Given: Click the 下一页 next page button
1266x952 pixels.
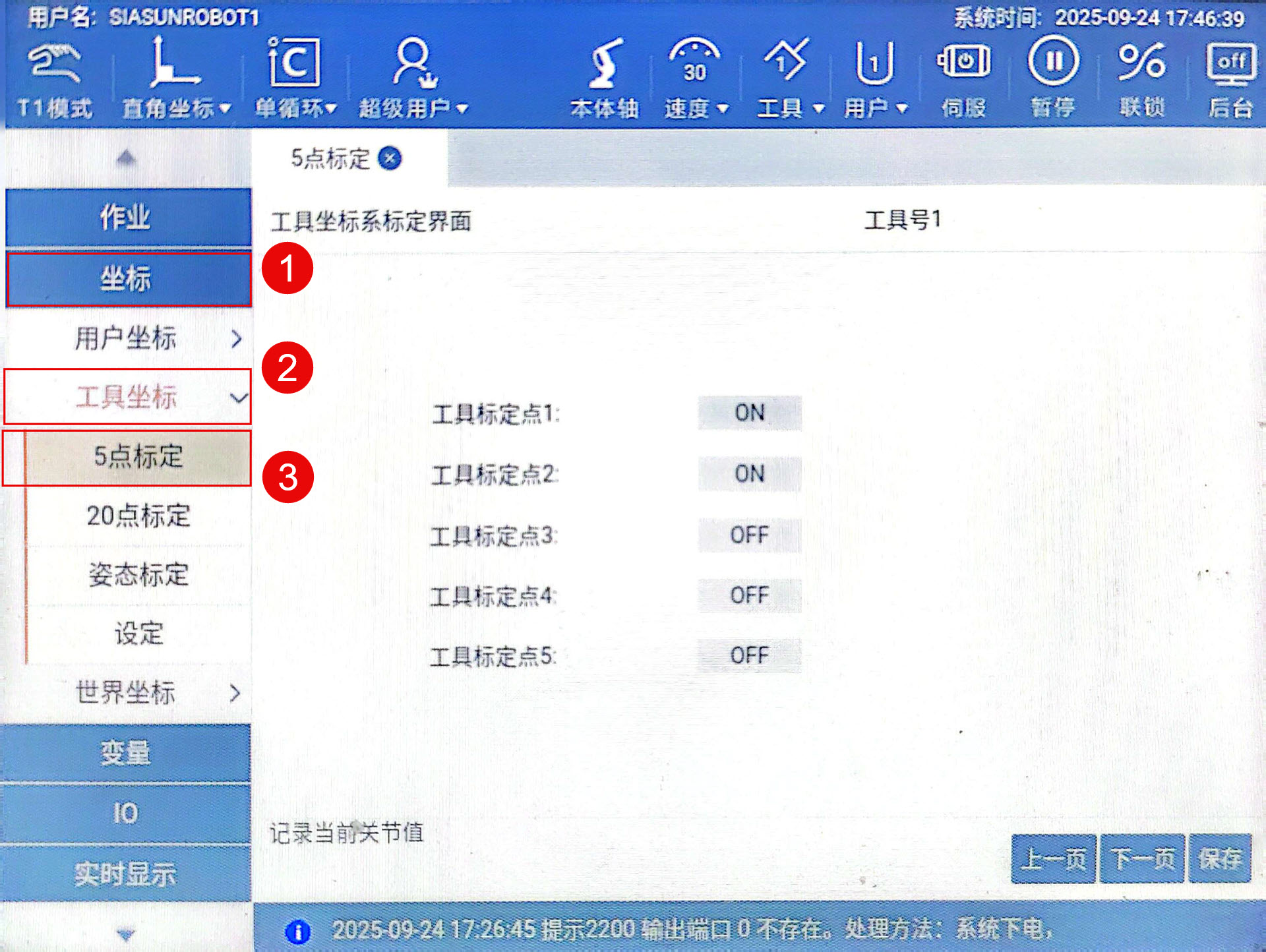Looking at the screenshot, I should tap(1142, 858).
